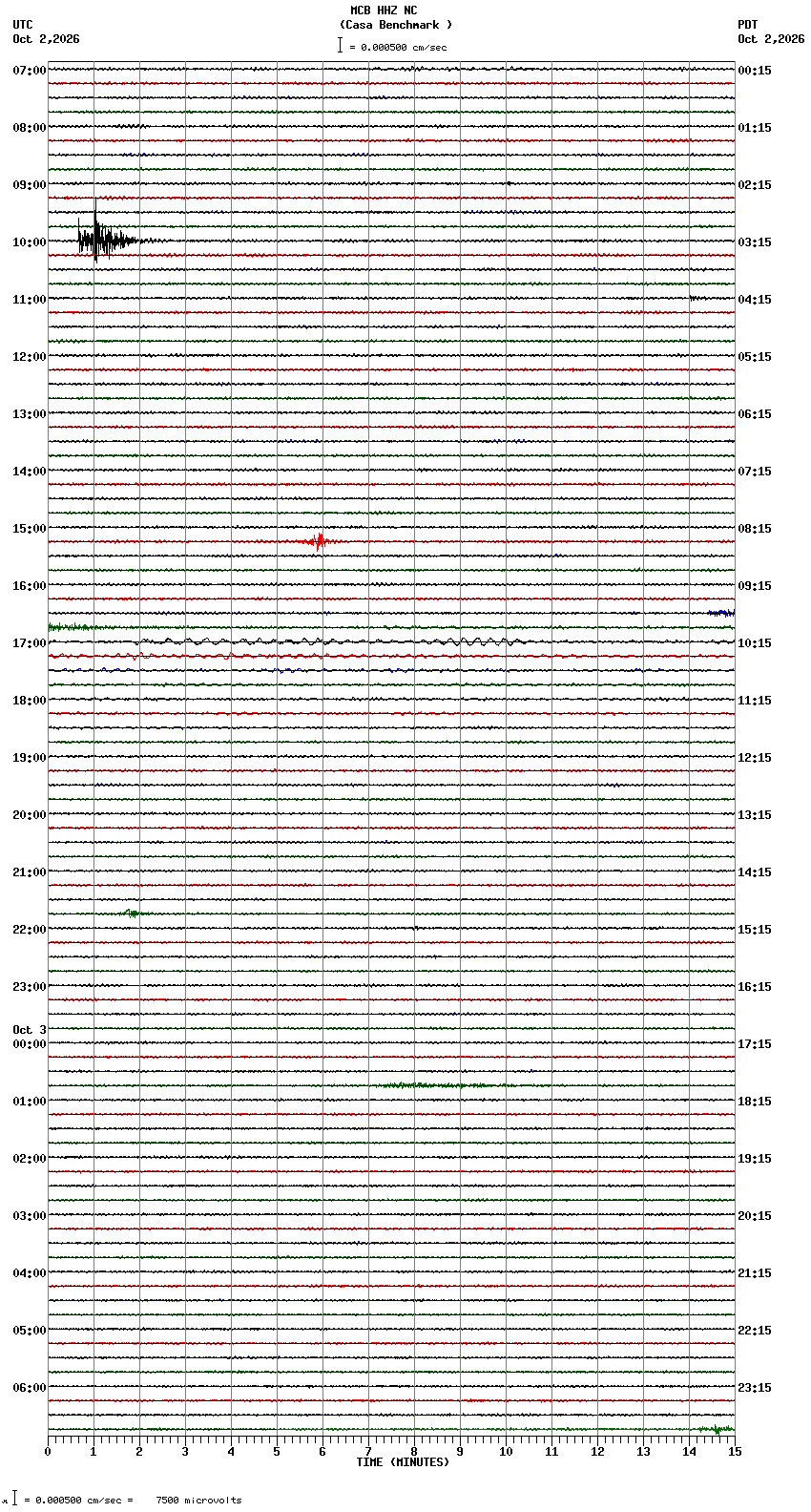This screenshot has height=1512, width=811.
Task: Click the 20:00 UTC time label
Action: coord(30,815)
